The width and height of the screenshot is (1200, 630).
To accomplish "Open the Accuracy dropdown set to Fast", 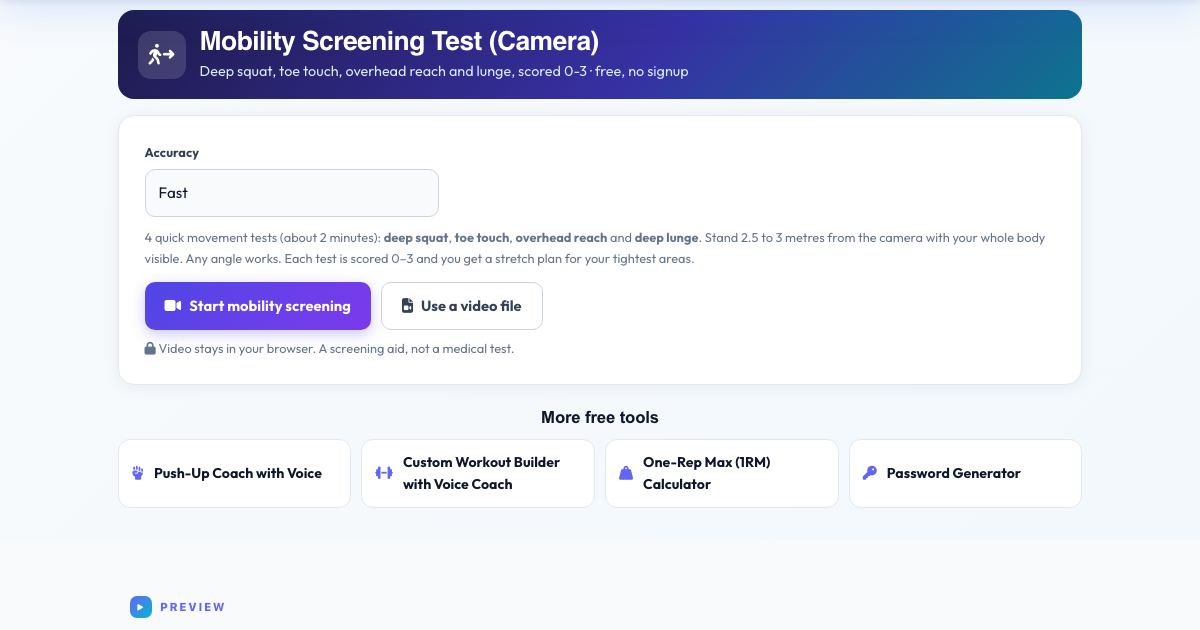I will [x=292, y=193].
